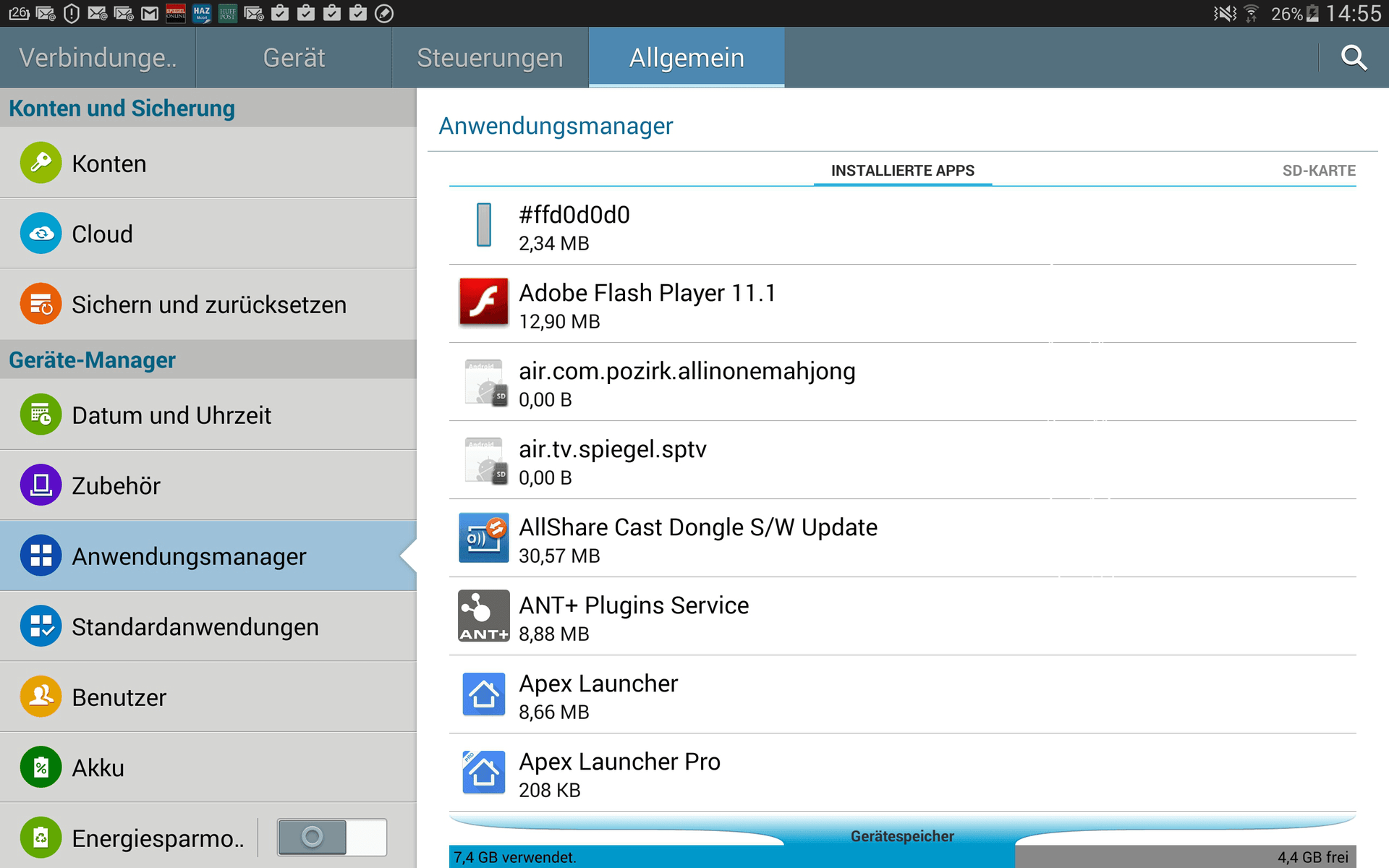Open Datum und Uhrzeit settings
The image size is (1389, 868).
tap(208, 414)
